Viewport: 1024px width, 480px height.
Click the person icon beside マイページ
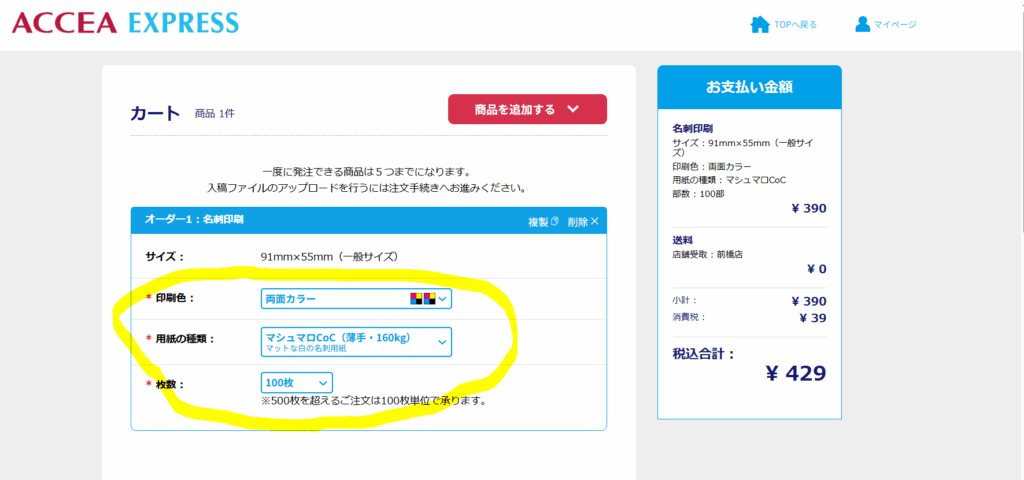coord(862,24)
